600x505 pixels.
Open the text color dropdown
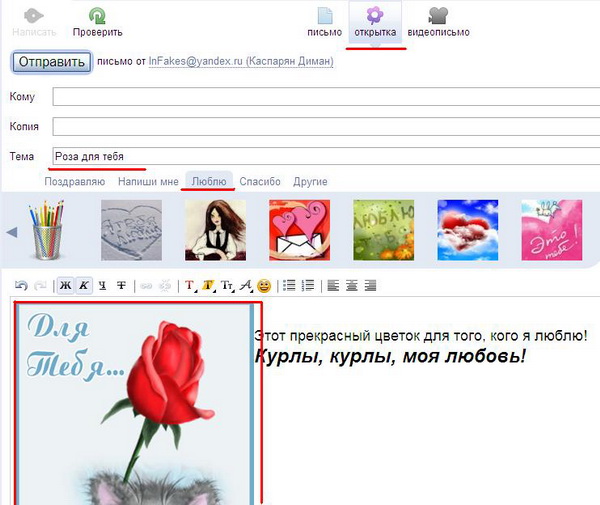click(x=190, y=286)
